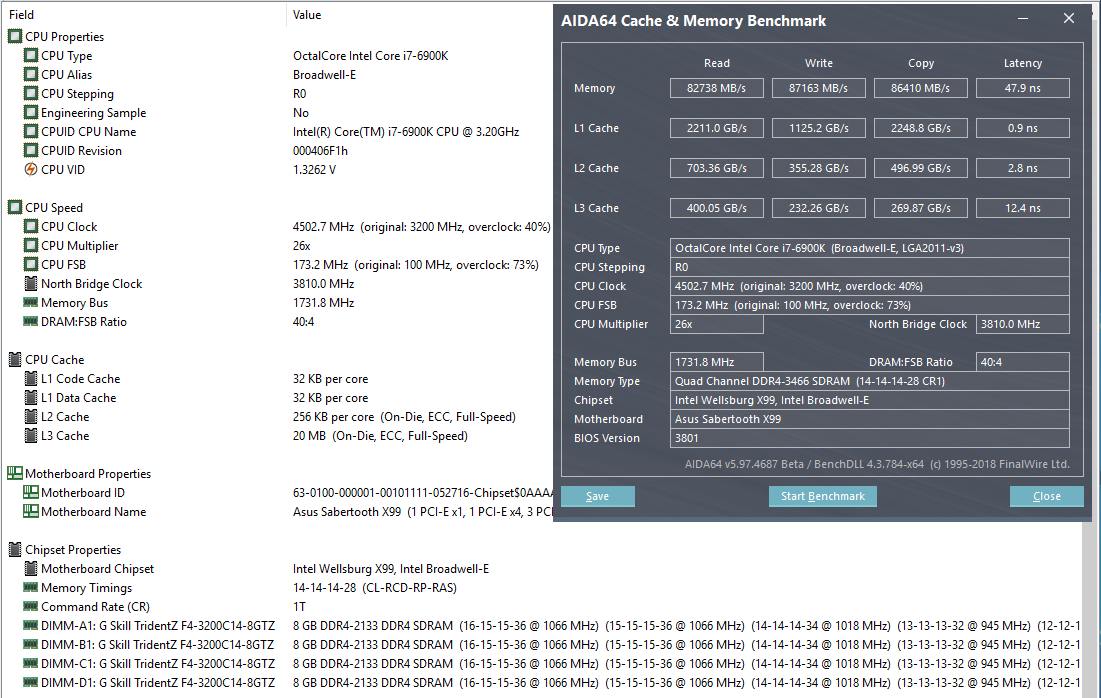This screenshot has width=1101, height=698.
Task: Click the Memory Write 87163 MB/s field
Action: (x=819, y=88)
